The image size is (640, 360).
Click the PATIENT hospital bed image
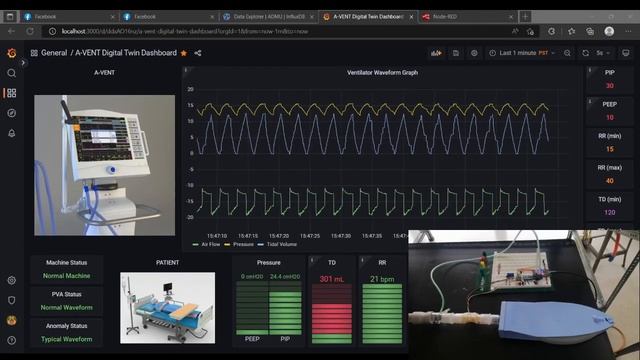pos(167,308)
